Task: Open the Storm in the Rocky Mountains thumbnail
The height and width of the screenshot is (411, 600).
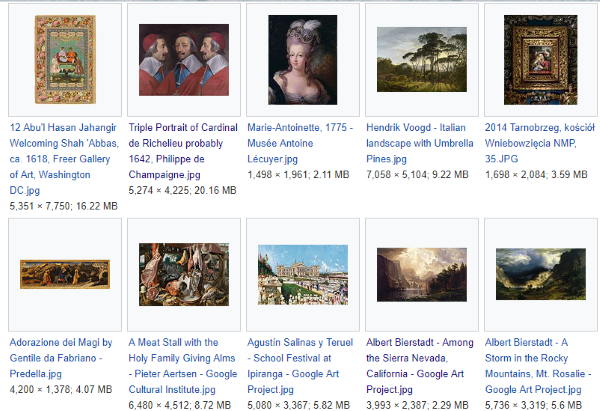Action: [x=541, y=274]
